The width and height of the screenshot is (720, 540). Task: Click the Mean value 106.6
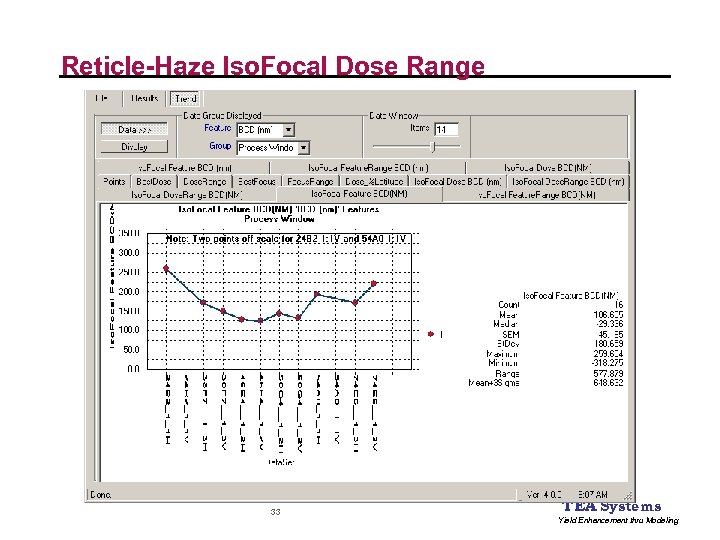[x=608, y=315]
